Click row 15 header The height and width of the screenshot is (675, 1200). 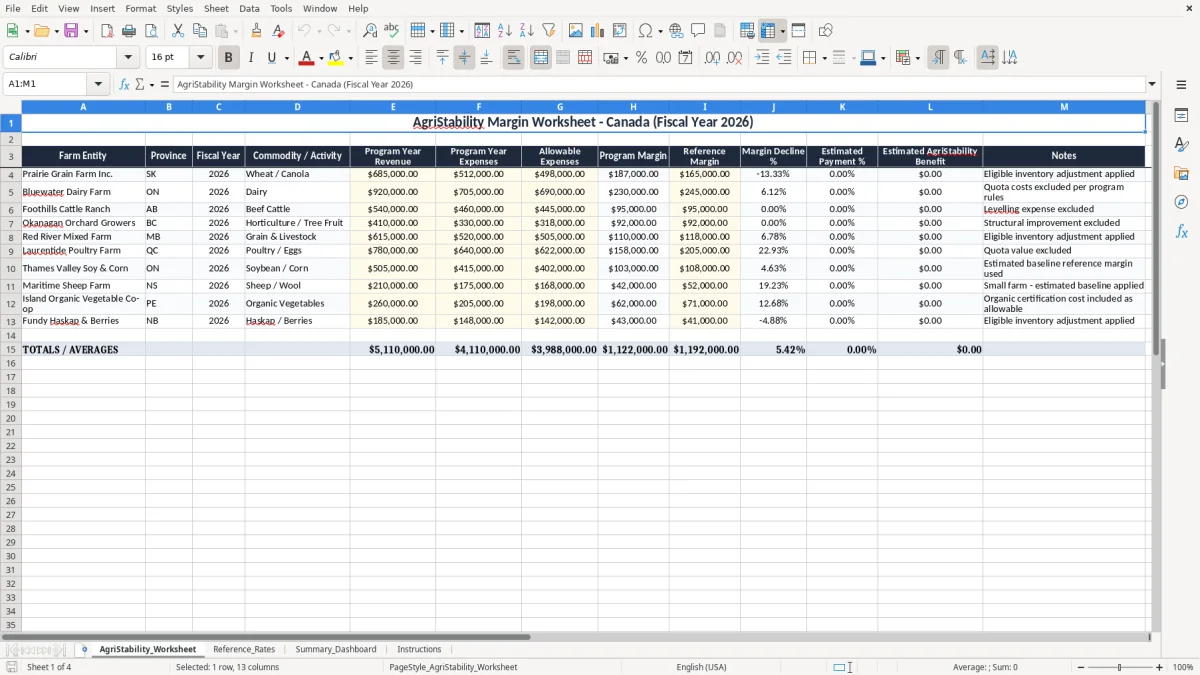coord(10,350)
